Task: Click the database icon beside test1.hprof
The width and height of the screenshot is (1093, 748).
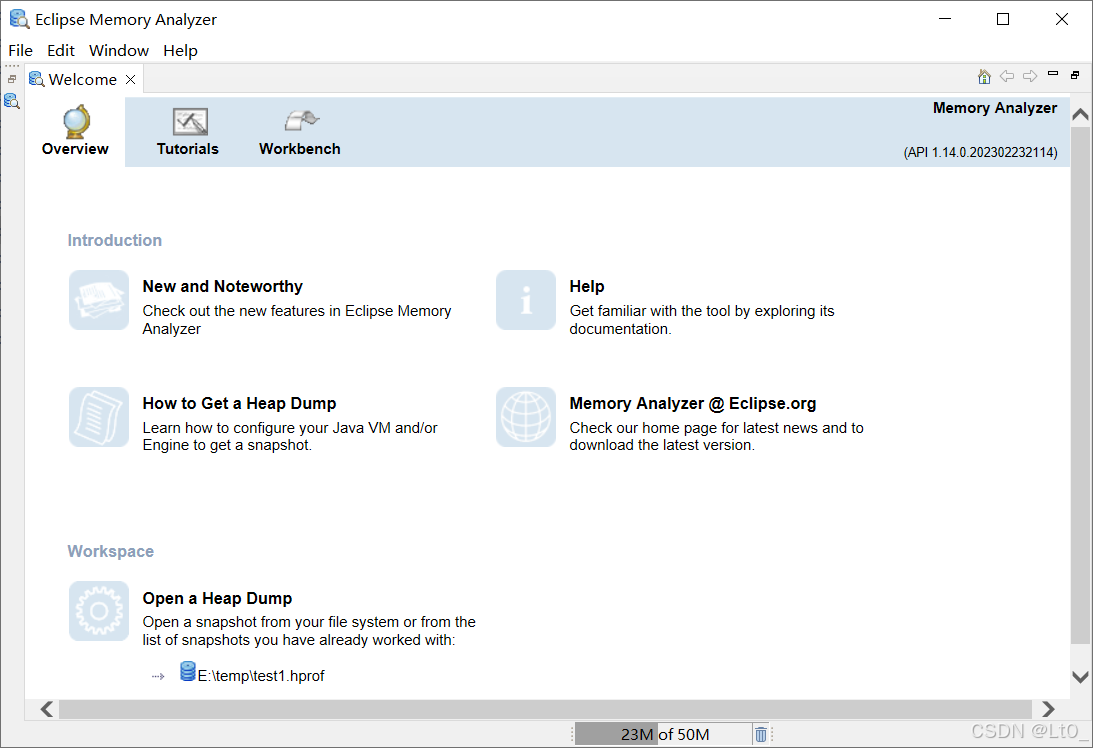Action: point(188,671)
